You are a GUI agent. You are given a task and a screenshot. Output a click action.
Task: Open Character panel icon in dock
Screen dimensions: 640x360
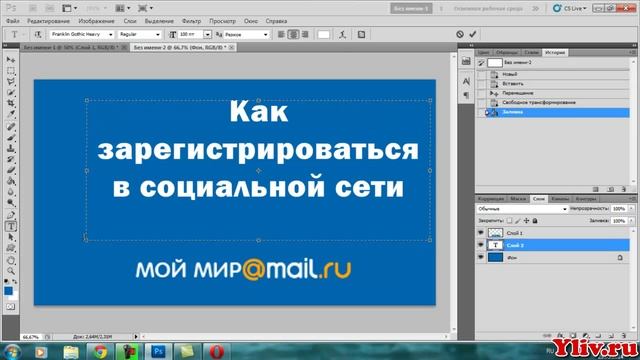[466, 82]
